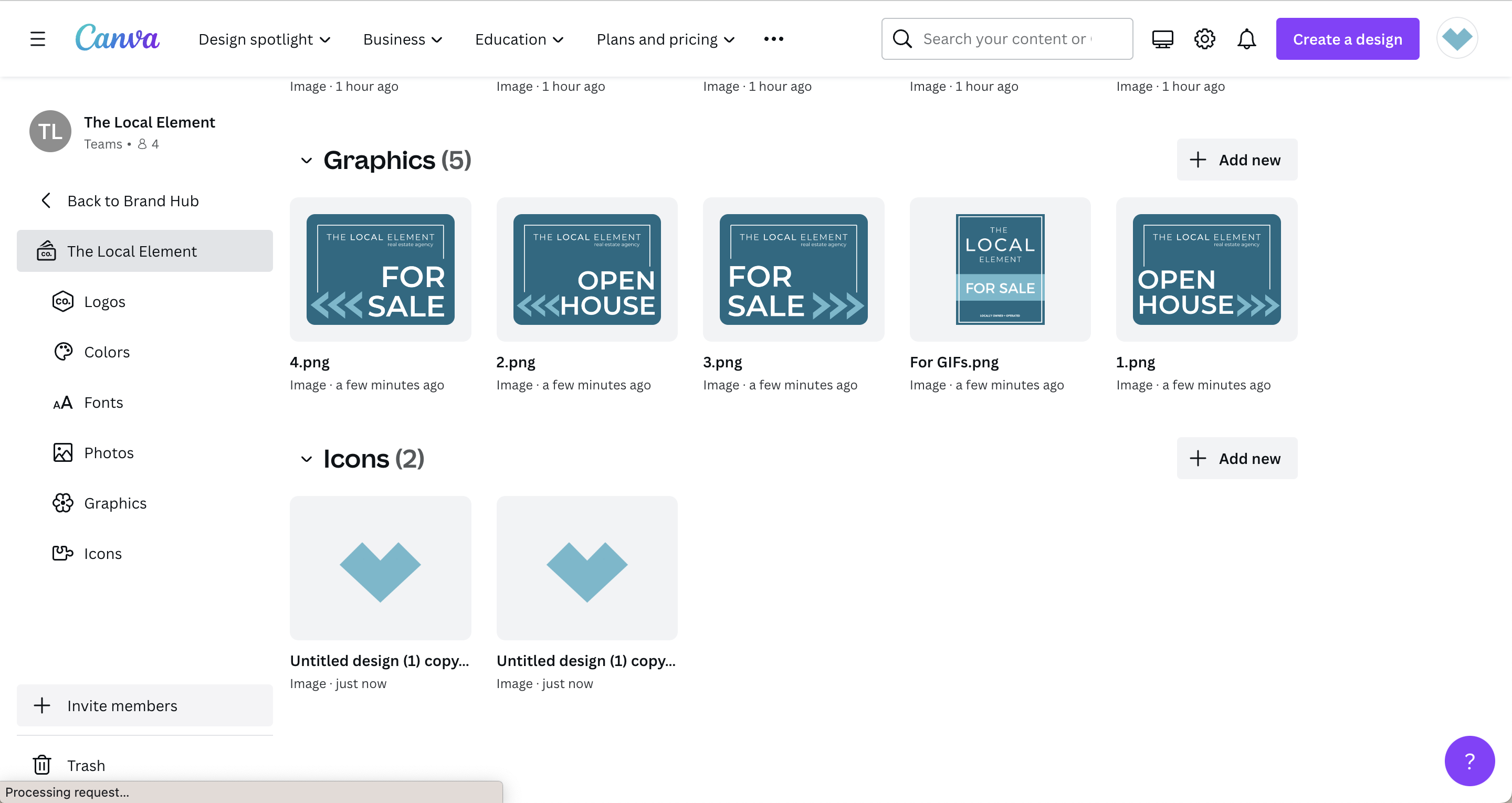The image size is (1512, 803).
Task: Collapse the Icons section chevron
Action: pos(307,459)
